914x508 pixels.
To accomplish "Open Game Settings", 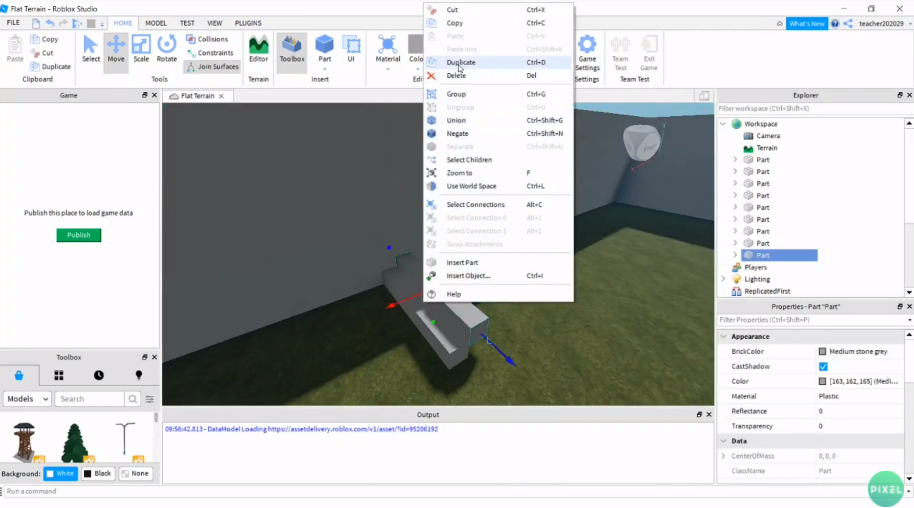I will click(x=587, y=52).
